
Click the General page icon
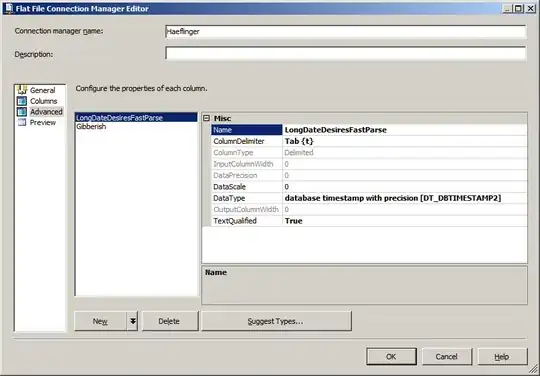tap(22, 90)
